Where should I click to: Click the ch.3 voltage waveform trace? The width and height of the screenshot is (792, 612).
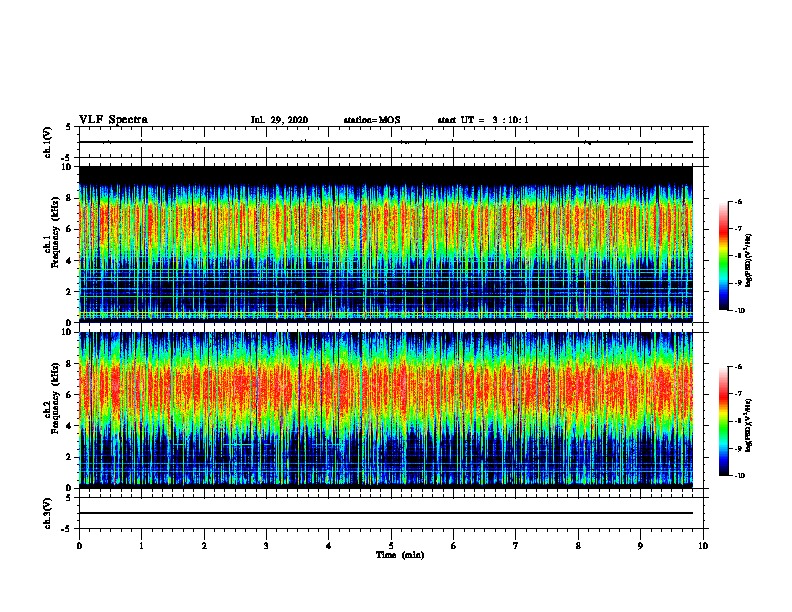386,513
